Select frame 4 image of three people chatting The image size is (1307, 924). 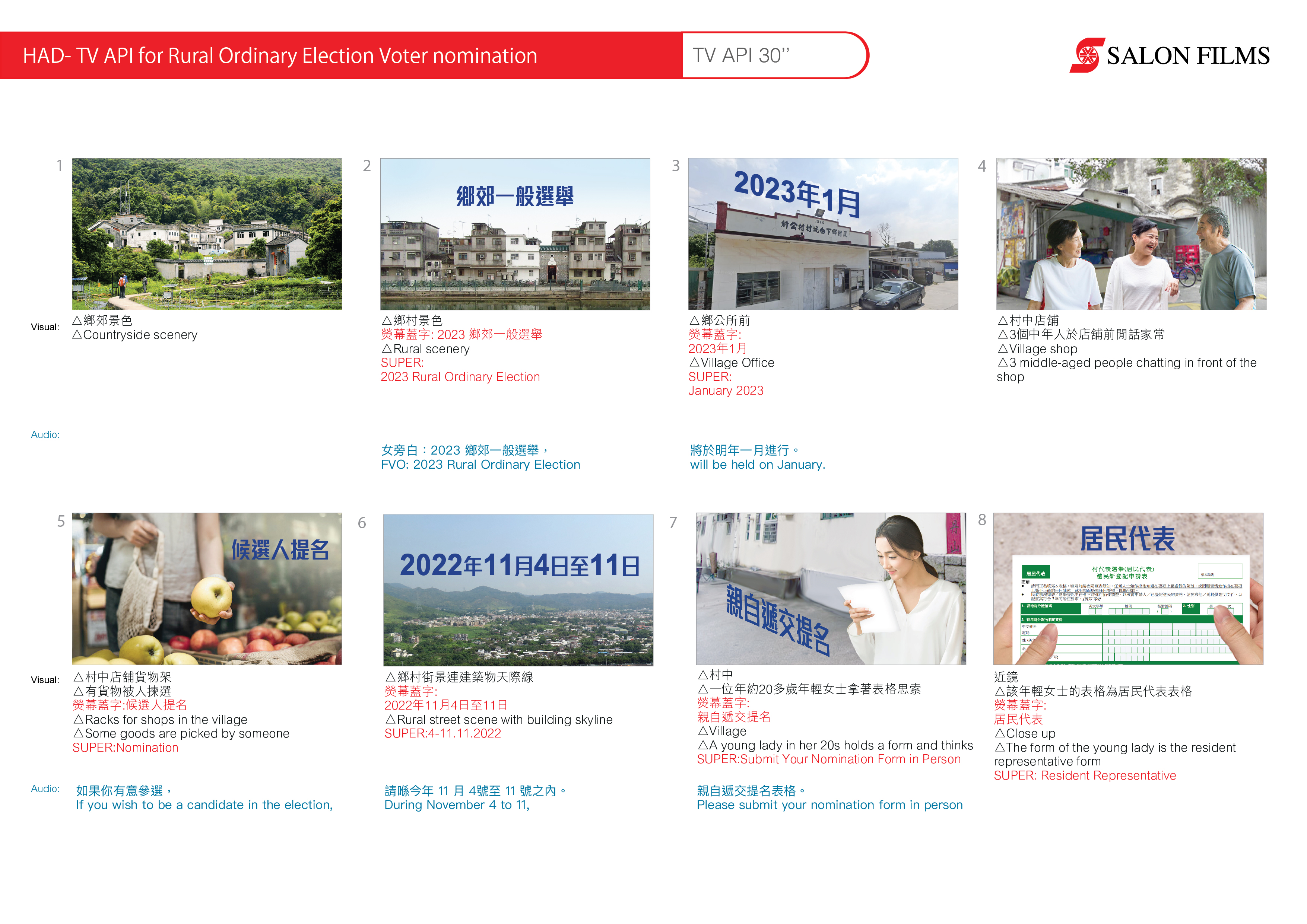1131,234
